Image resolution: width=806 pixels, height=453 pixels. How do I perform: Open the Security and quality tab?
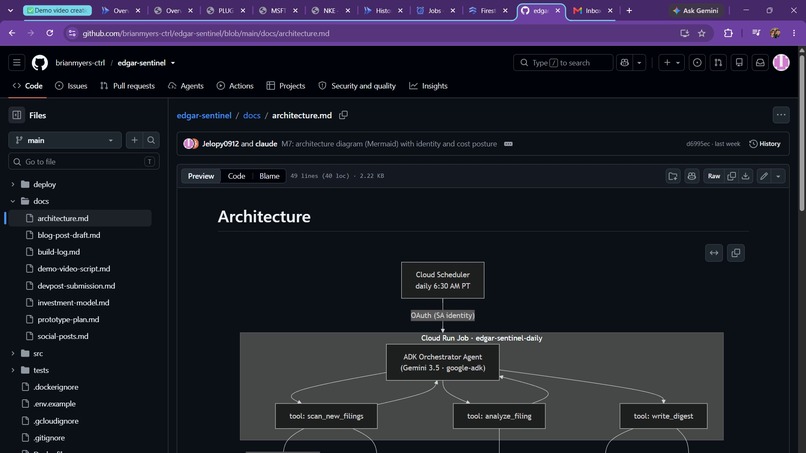tap(357, 86)
